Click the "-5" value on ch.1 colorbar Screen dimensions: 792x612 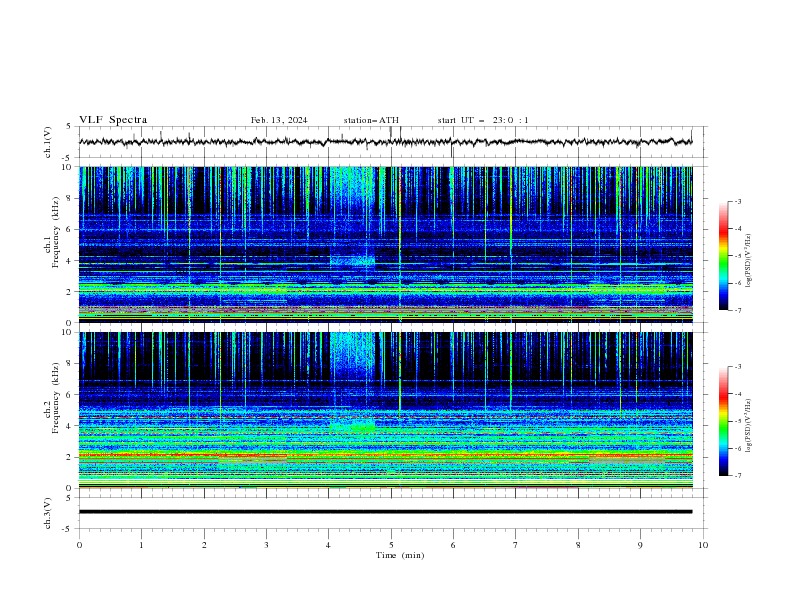coord(738,256)
